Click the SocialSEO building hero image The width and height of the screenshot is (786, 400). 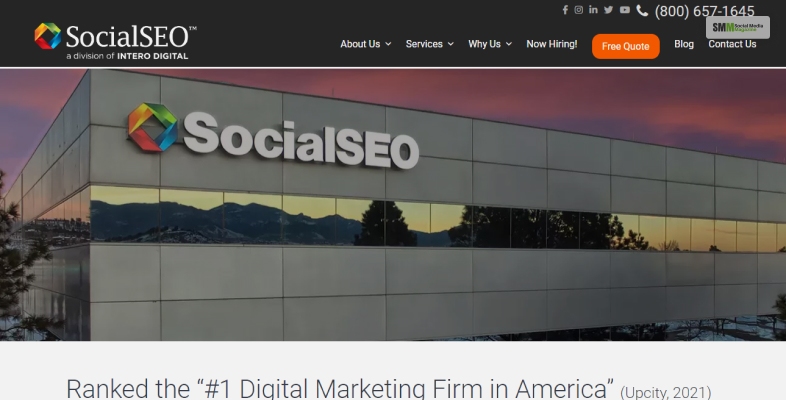tap(393, 205)
